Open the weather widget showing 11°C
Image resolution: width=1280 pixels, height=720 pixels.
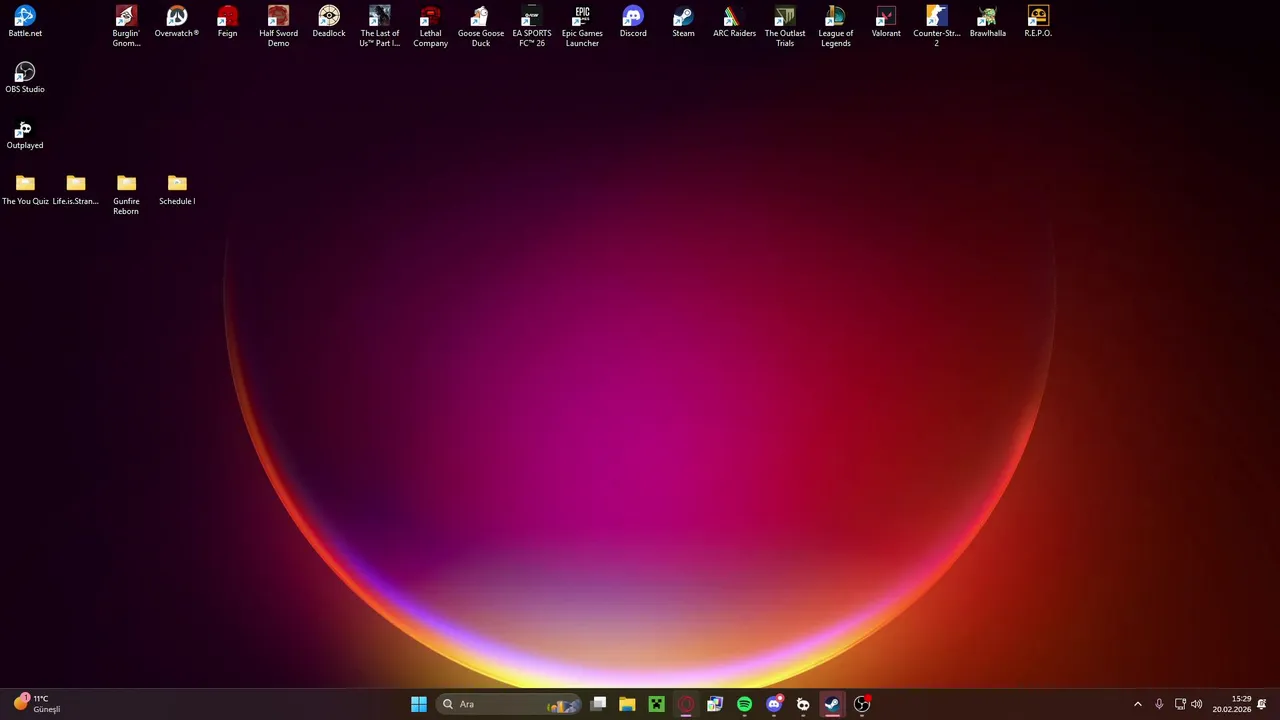(x=37, y=704)
